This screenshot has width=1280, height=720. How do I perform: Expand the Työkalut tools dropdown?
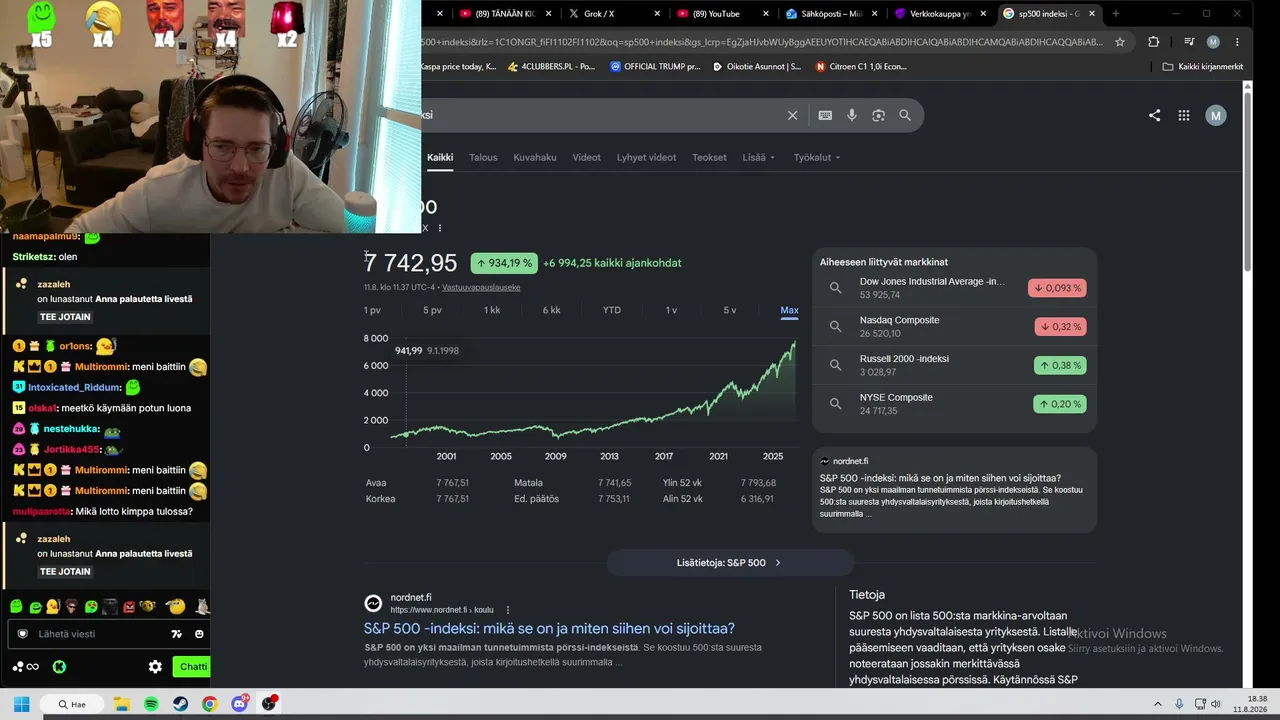[817, 157]
